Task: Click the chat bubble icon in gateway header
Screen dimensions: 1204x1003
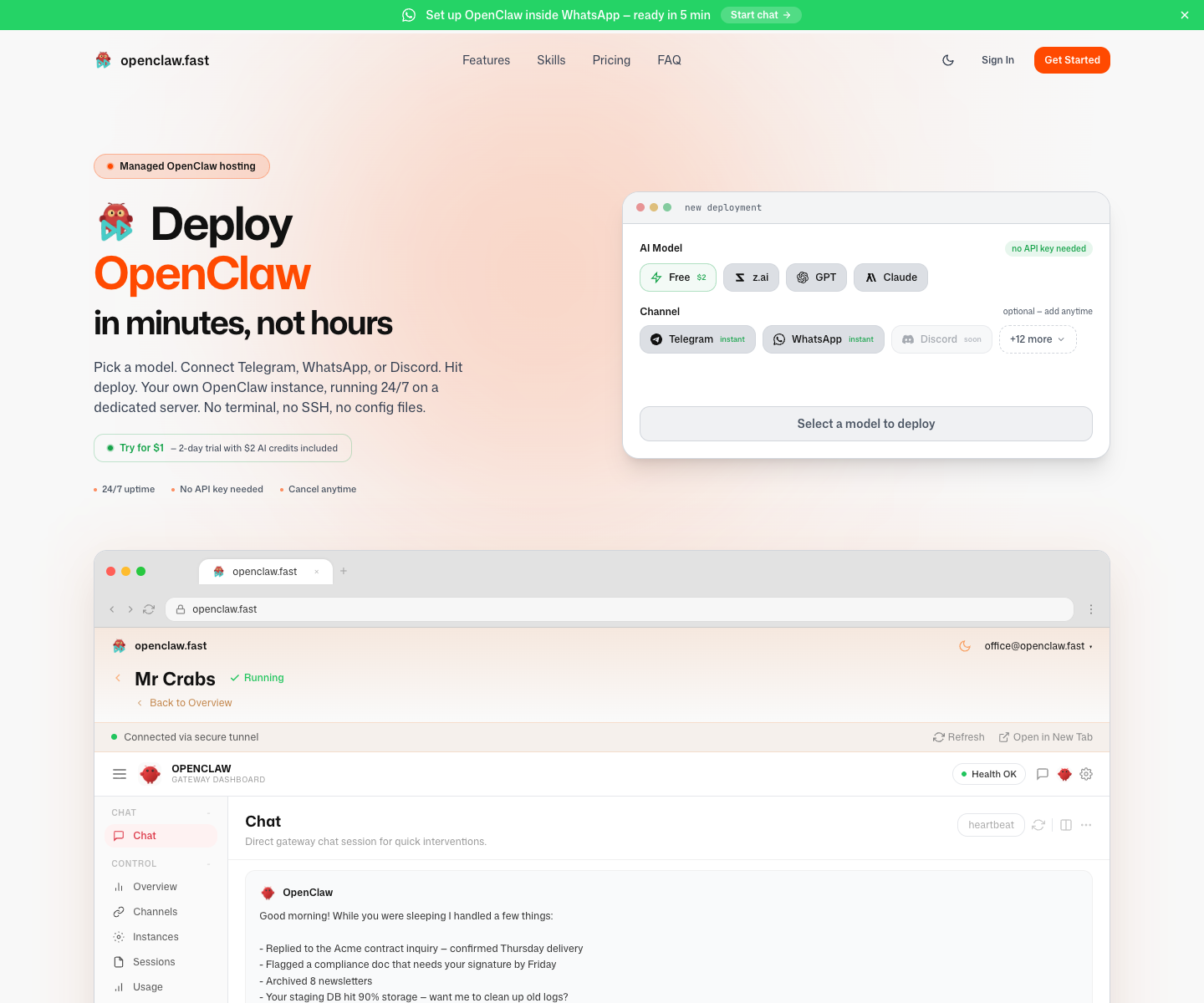Action: point(1043,774)
